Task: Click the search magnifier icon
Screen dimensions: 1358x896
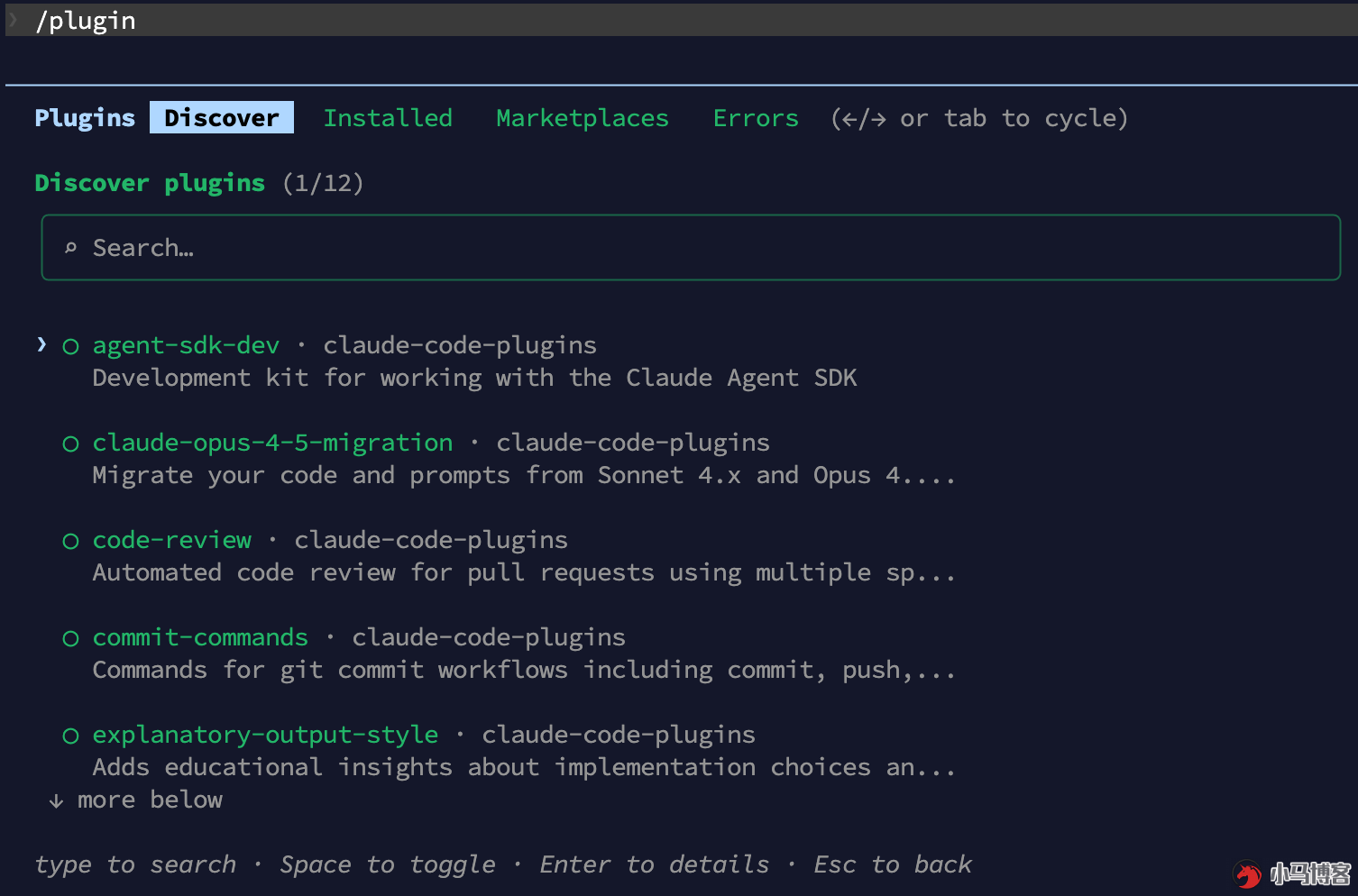Action: [70, 248]
